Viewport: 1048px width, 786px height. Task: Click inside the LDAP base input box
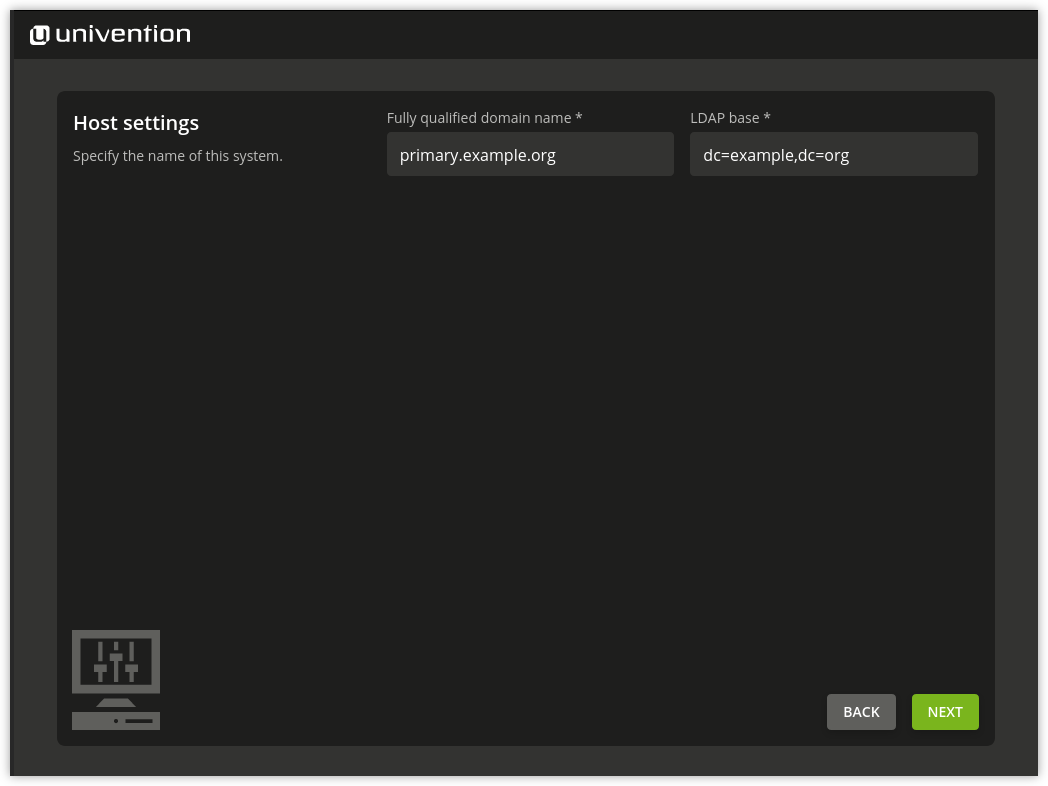pos(834,154)
